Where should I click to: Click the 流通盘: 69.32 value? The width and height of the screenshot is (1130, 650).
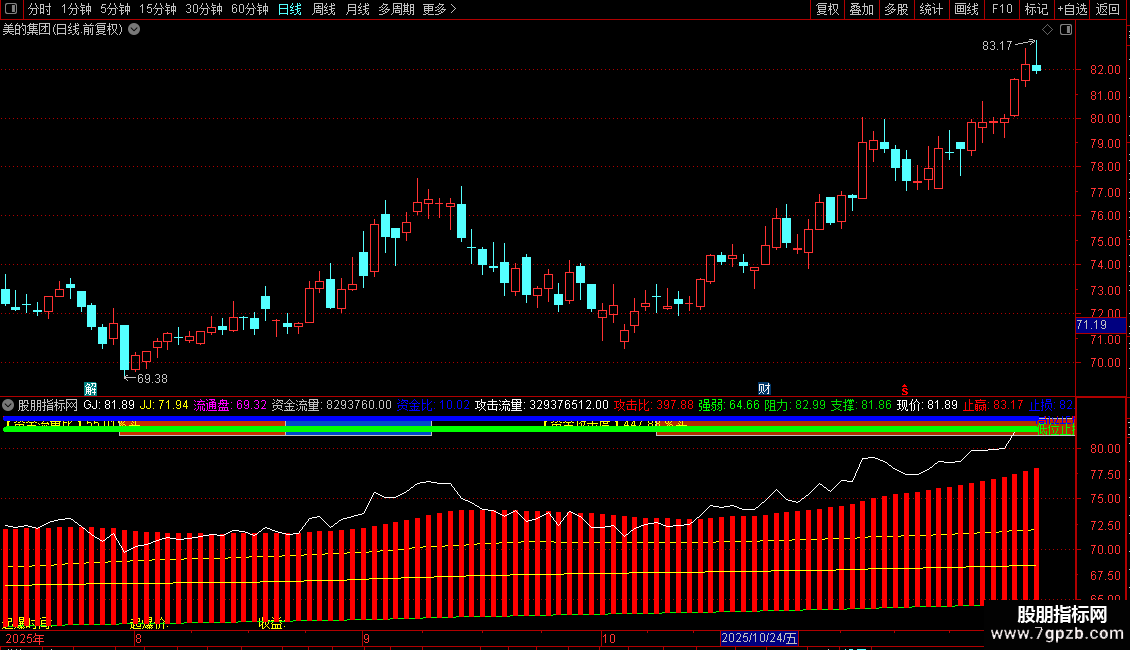[x=230, y=406]
